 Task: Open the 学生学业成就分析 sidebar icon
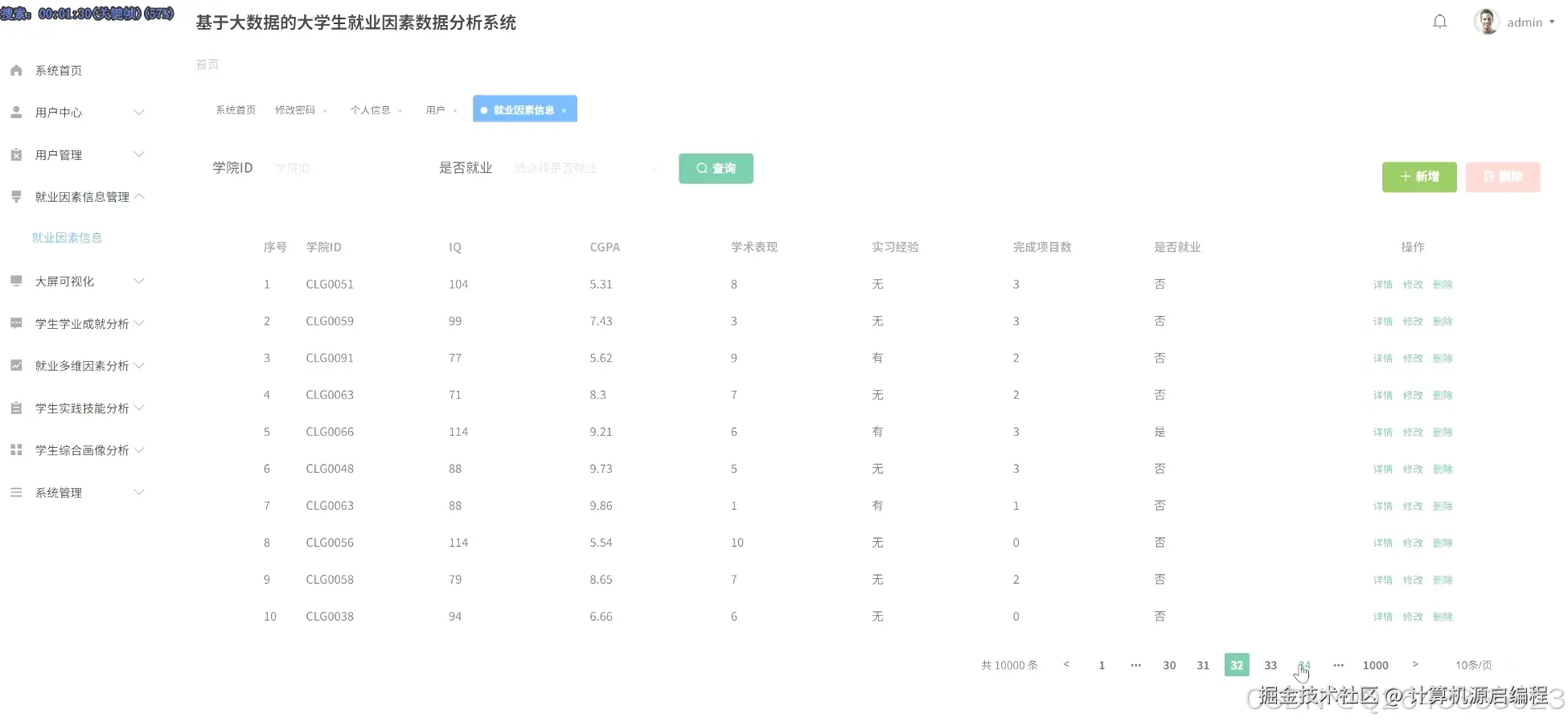pos(16,323)
